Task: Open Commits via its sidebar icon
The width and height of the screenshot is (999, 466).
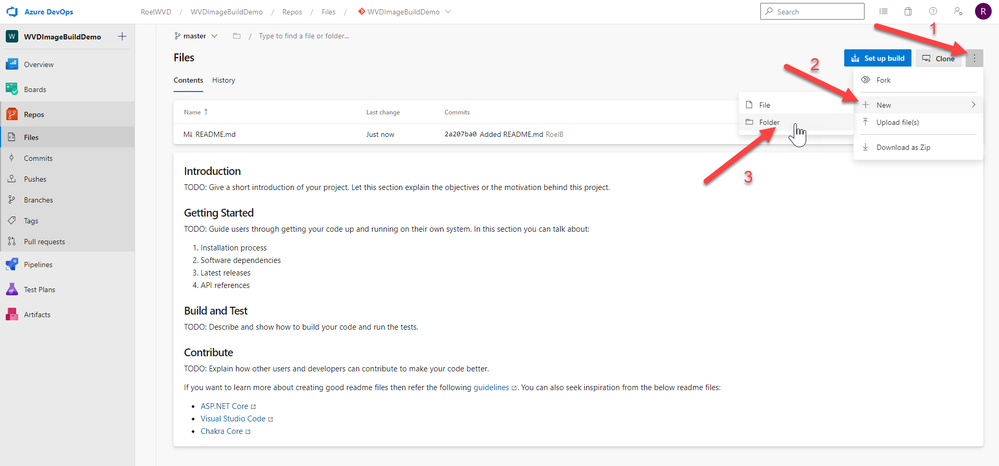Action: [x=11, y=158]
